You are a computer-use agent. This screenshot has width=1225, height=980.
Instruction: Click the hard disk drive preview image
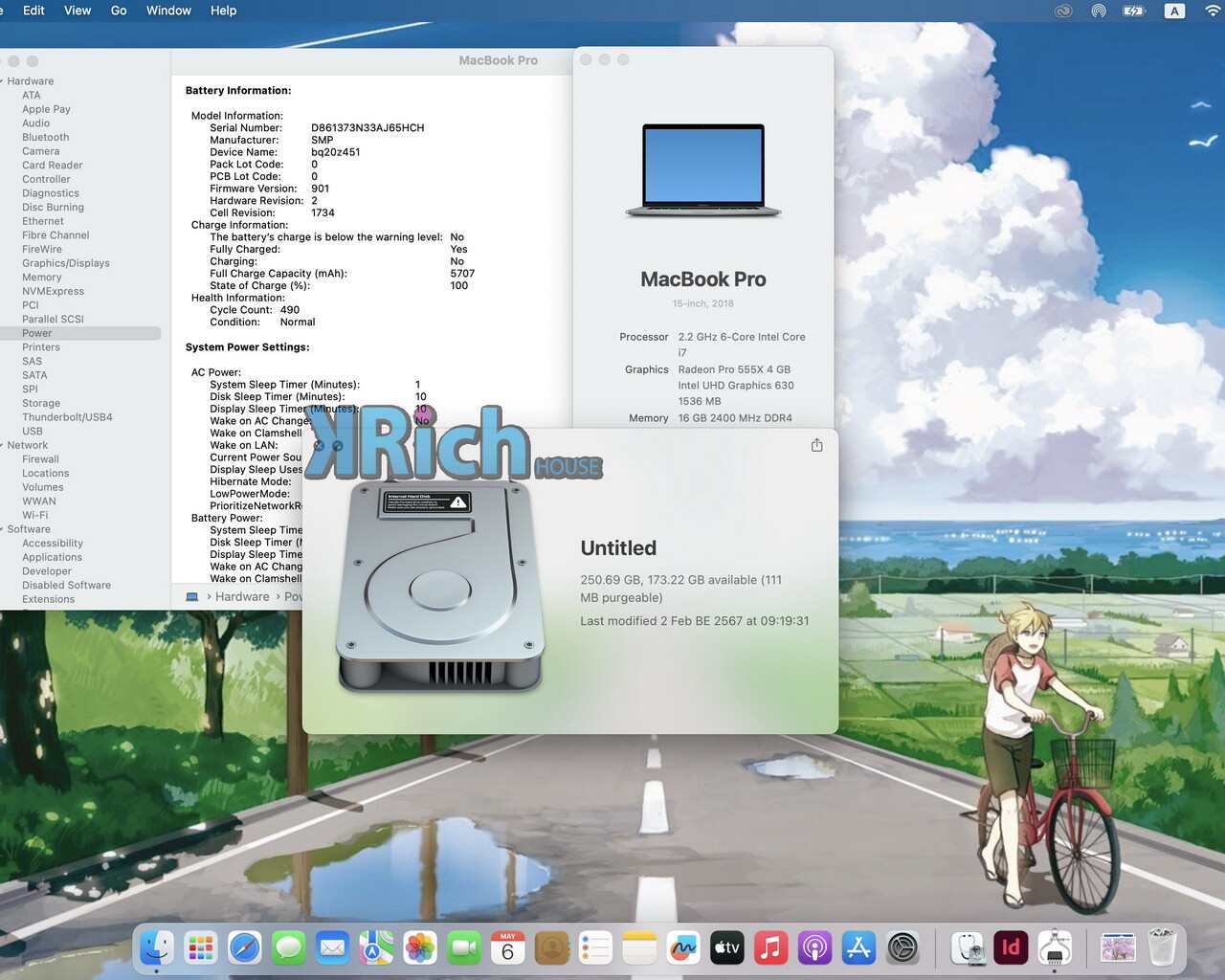[x=441, y=587]
